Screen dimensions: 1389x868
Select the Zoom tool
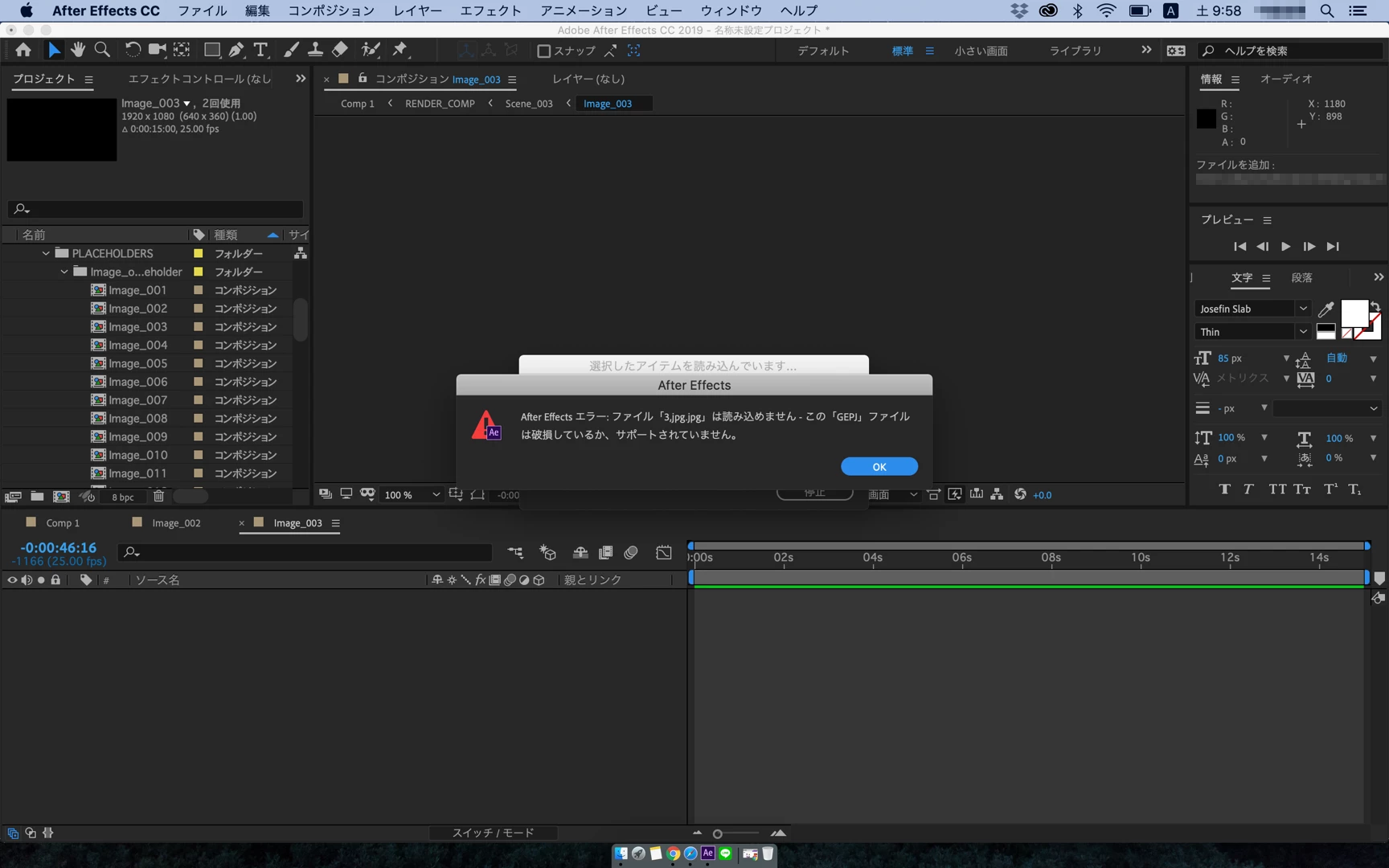click(102, 50)
